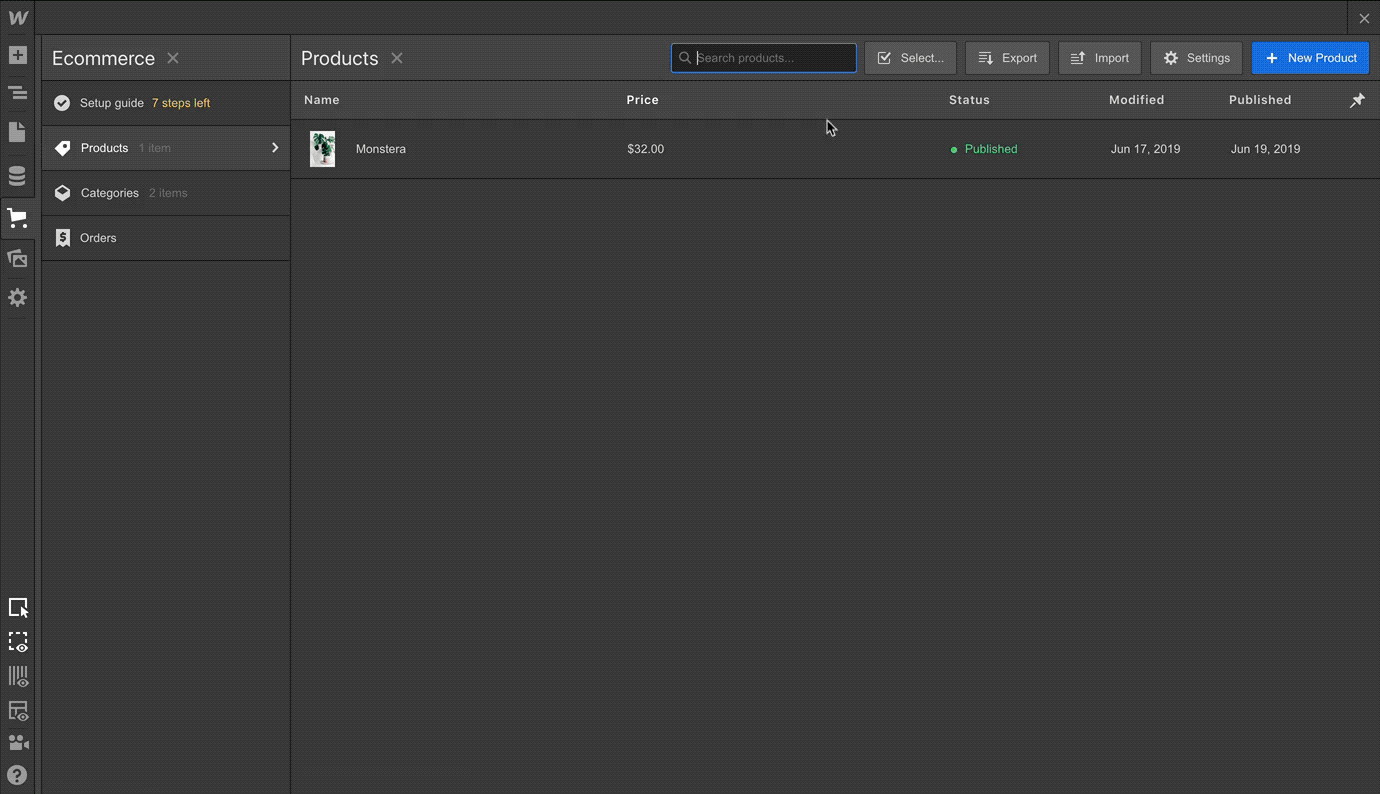Expand the Products row chevron
The image size is (1380, 794).
click(275, 147)
